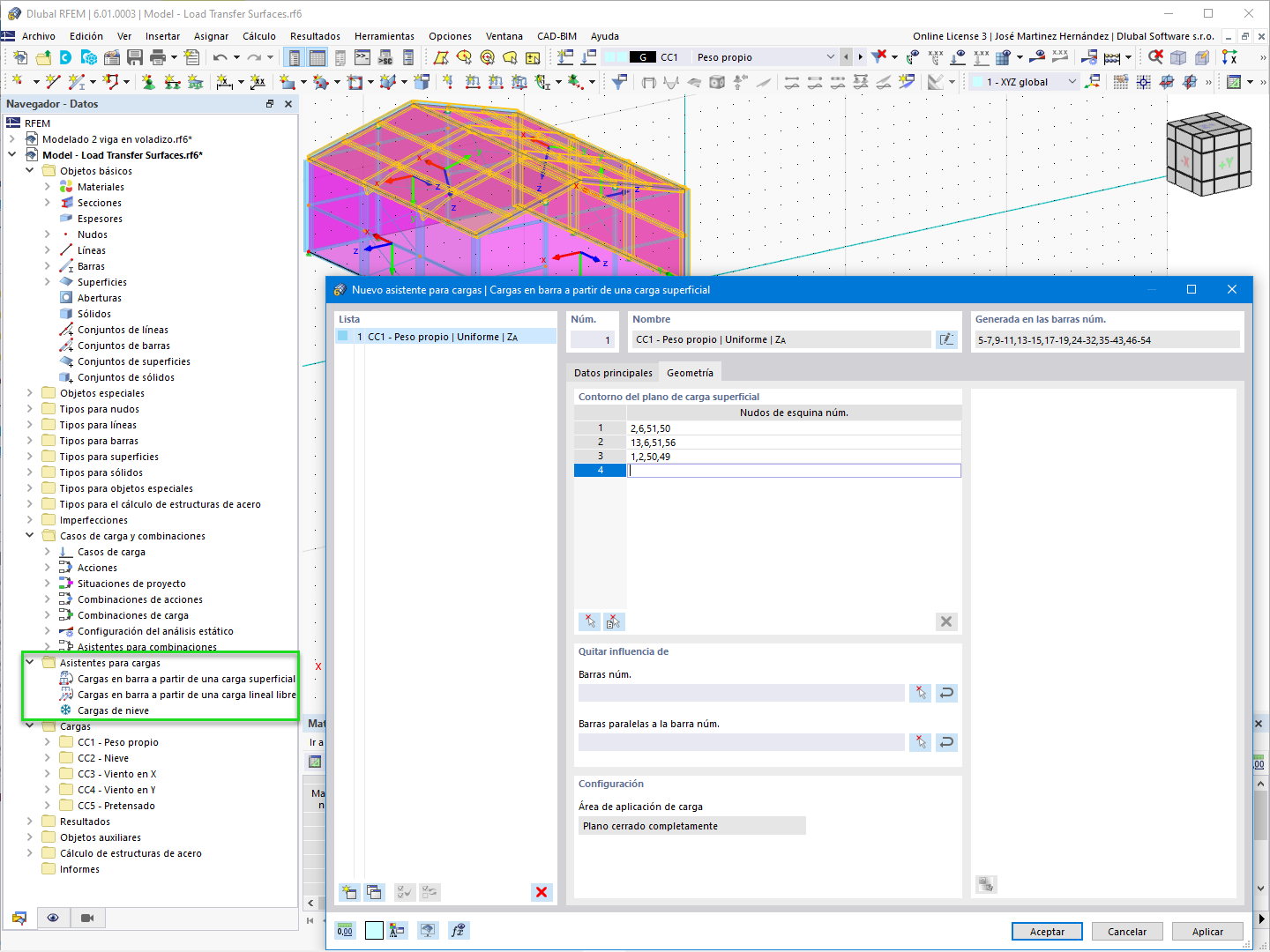The height and width of the screenshot is (952, 1270).
Task: Select corner nodes graphically with the pick icon
Action: click(x=589, y=621)
